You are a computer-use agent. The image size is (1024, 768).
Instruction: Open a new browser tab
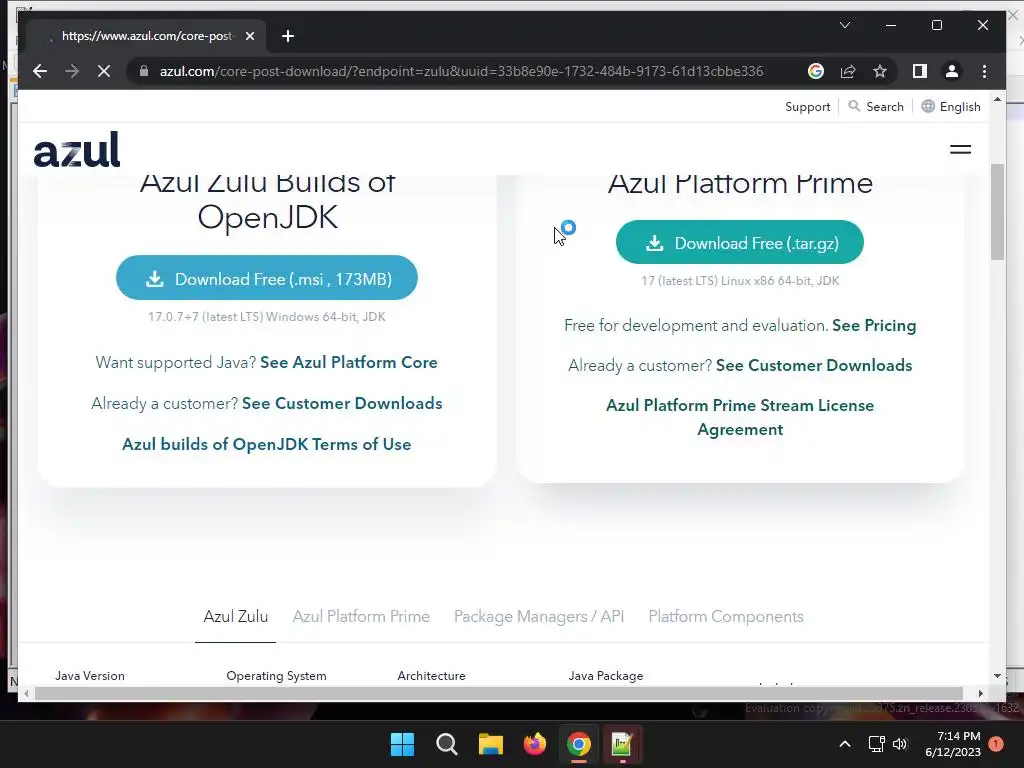(x=288, y=36)
